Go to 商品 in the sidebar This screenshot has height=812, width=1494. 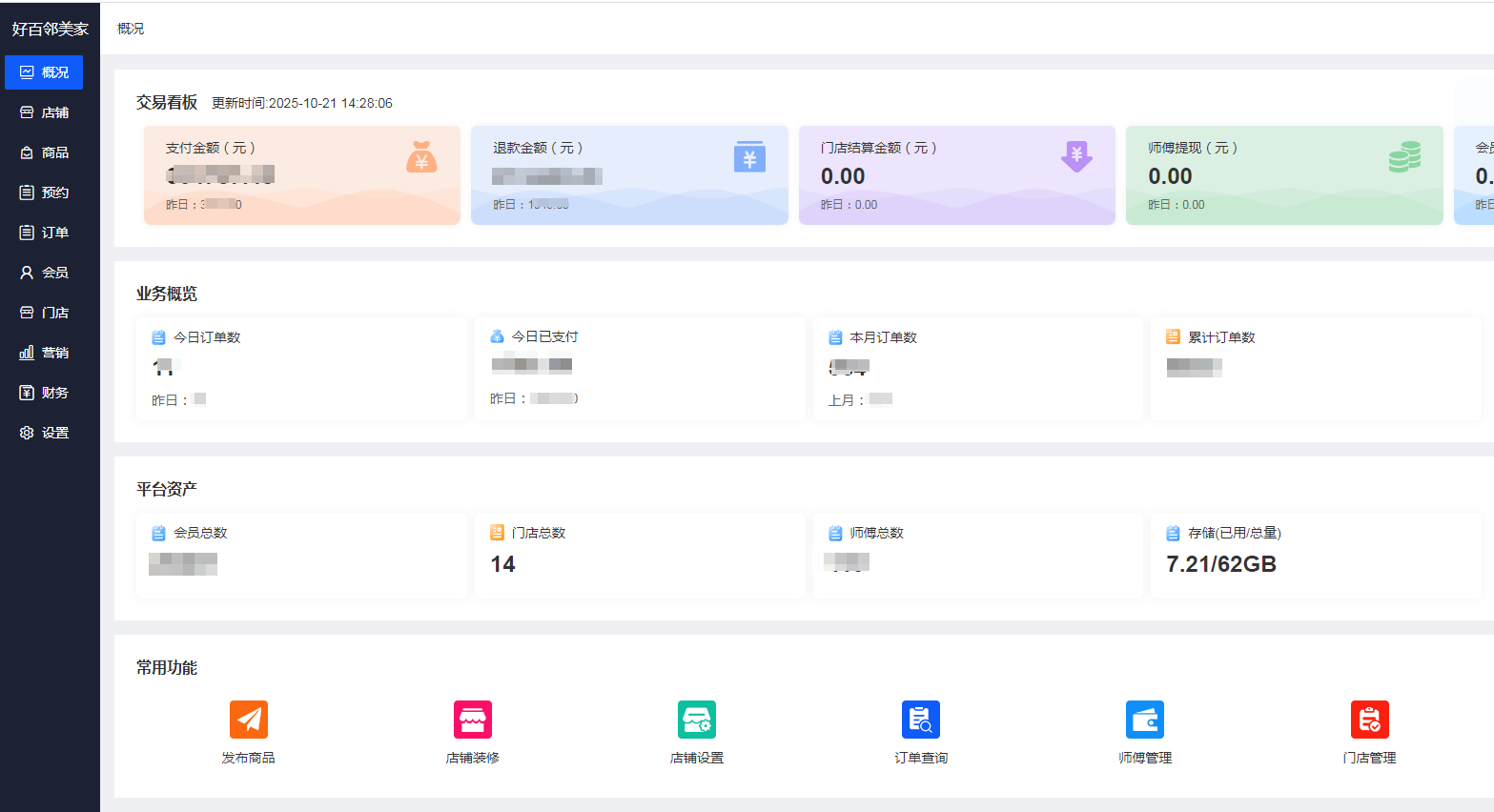tap(44, 152)
